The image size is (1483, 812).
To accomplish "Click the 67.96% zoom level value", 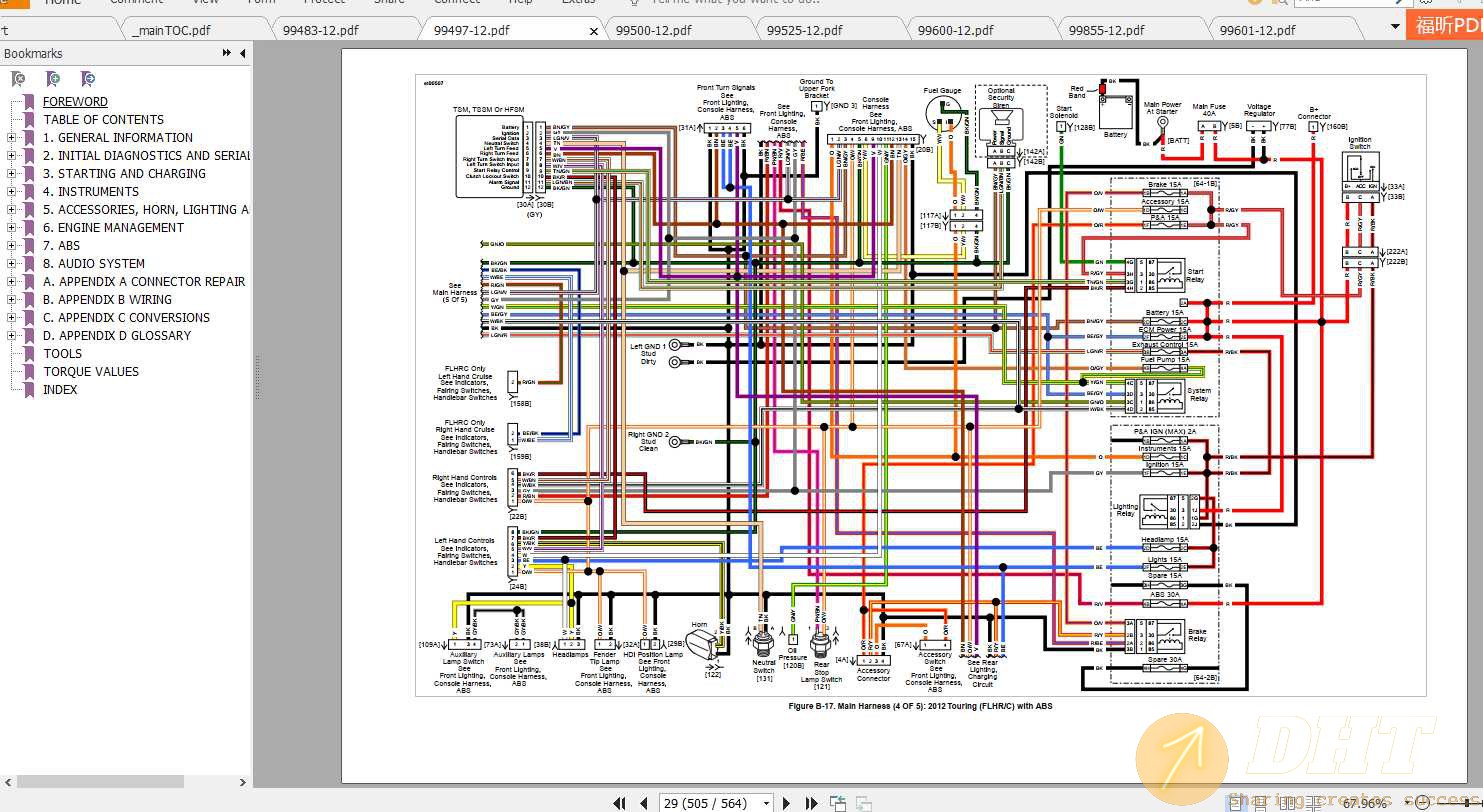I will coord(1365,803).
